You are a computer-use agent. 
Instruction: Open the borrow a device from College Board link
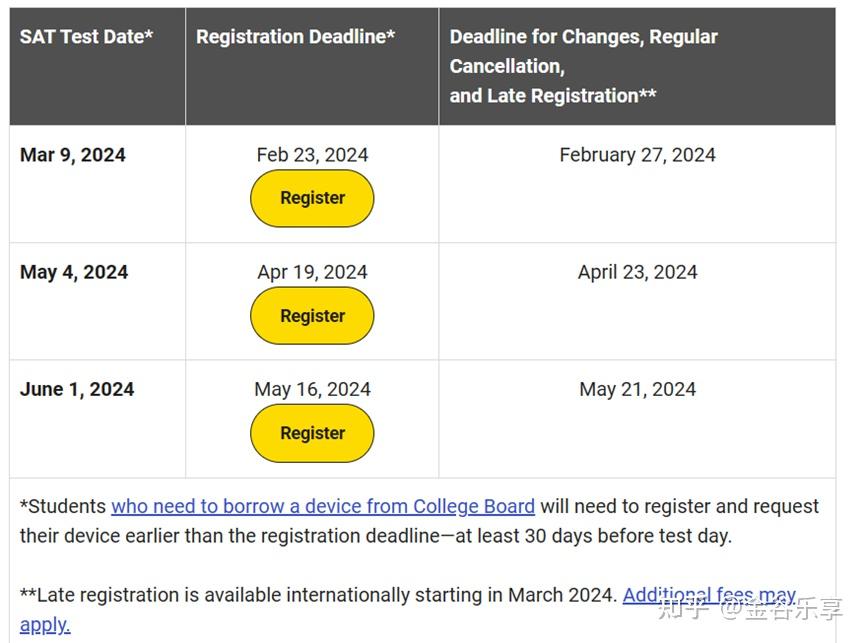(x=323, y=506)
